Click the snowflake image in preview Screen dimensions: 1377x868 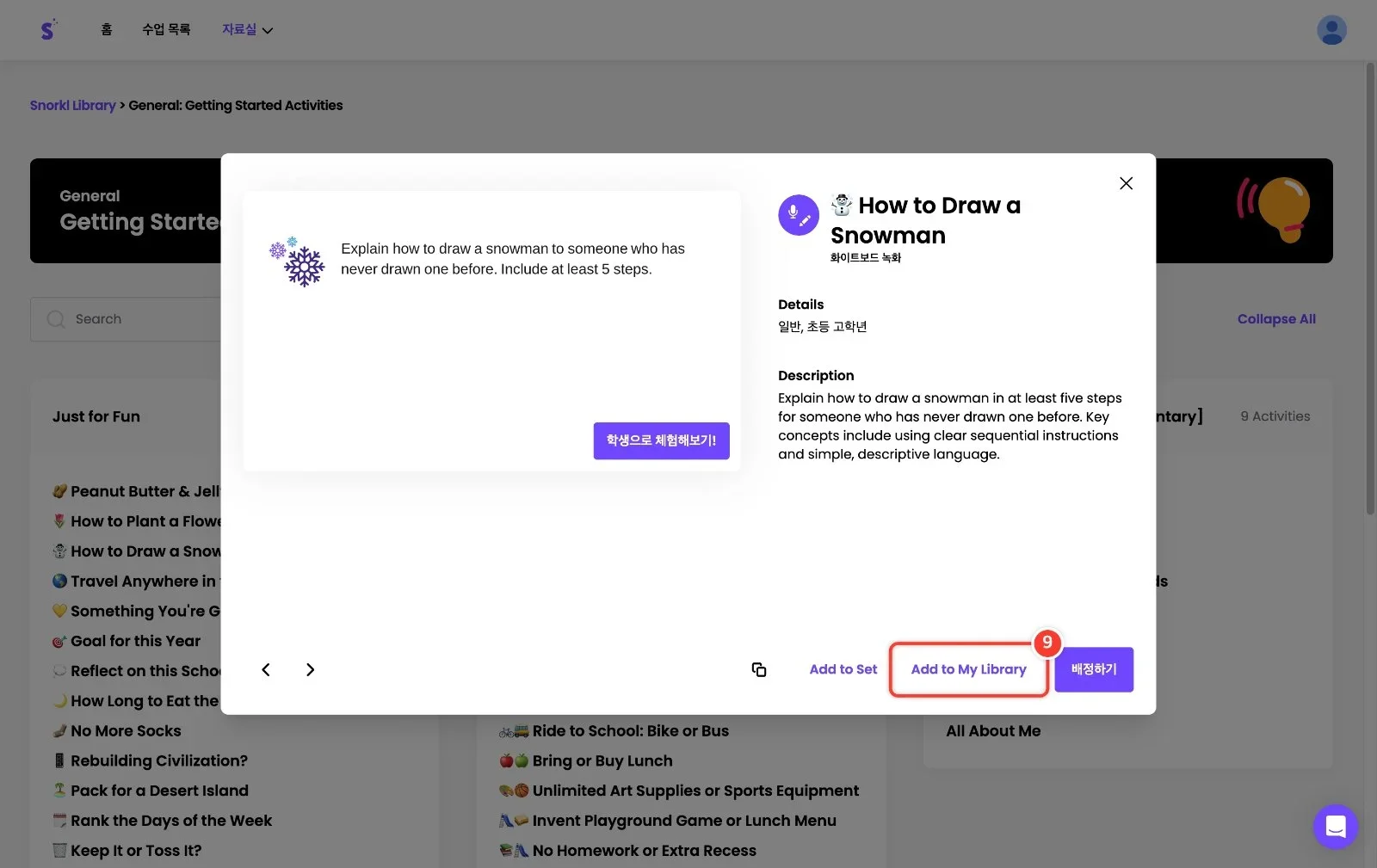[x=297, y=262]
